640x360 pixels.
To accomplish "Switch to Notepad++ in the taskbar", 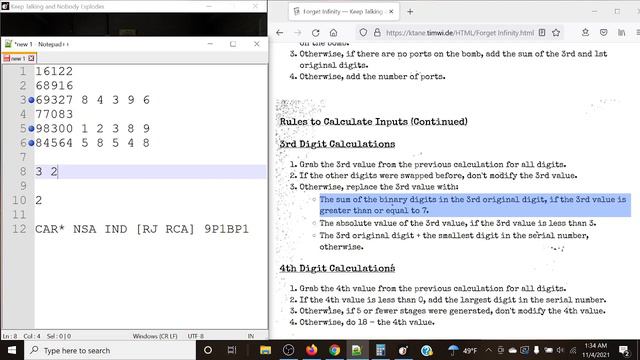I will pyautogui.click(x=357, y=350).
